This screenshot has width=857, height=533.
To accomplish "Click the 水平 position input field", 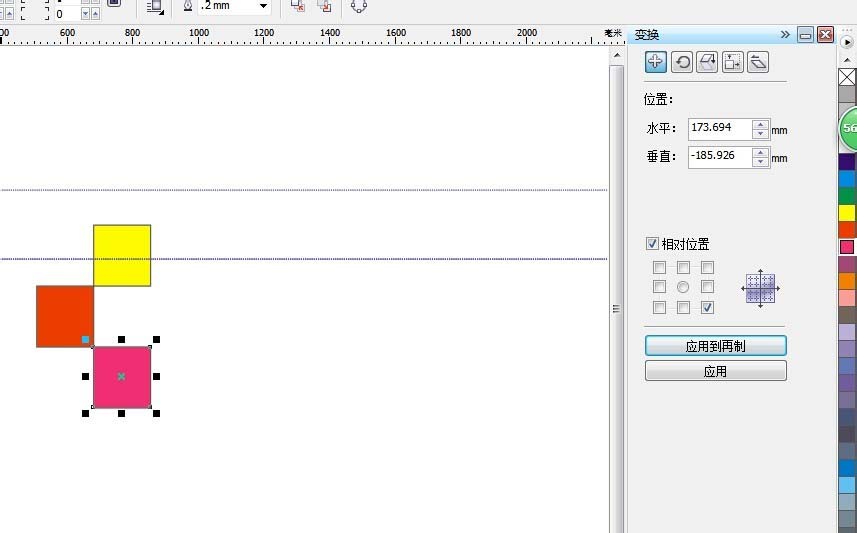I will (x=720, y=129).
